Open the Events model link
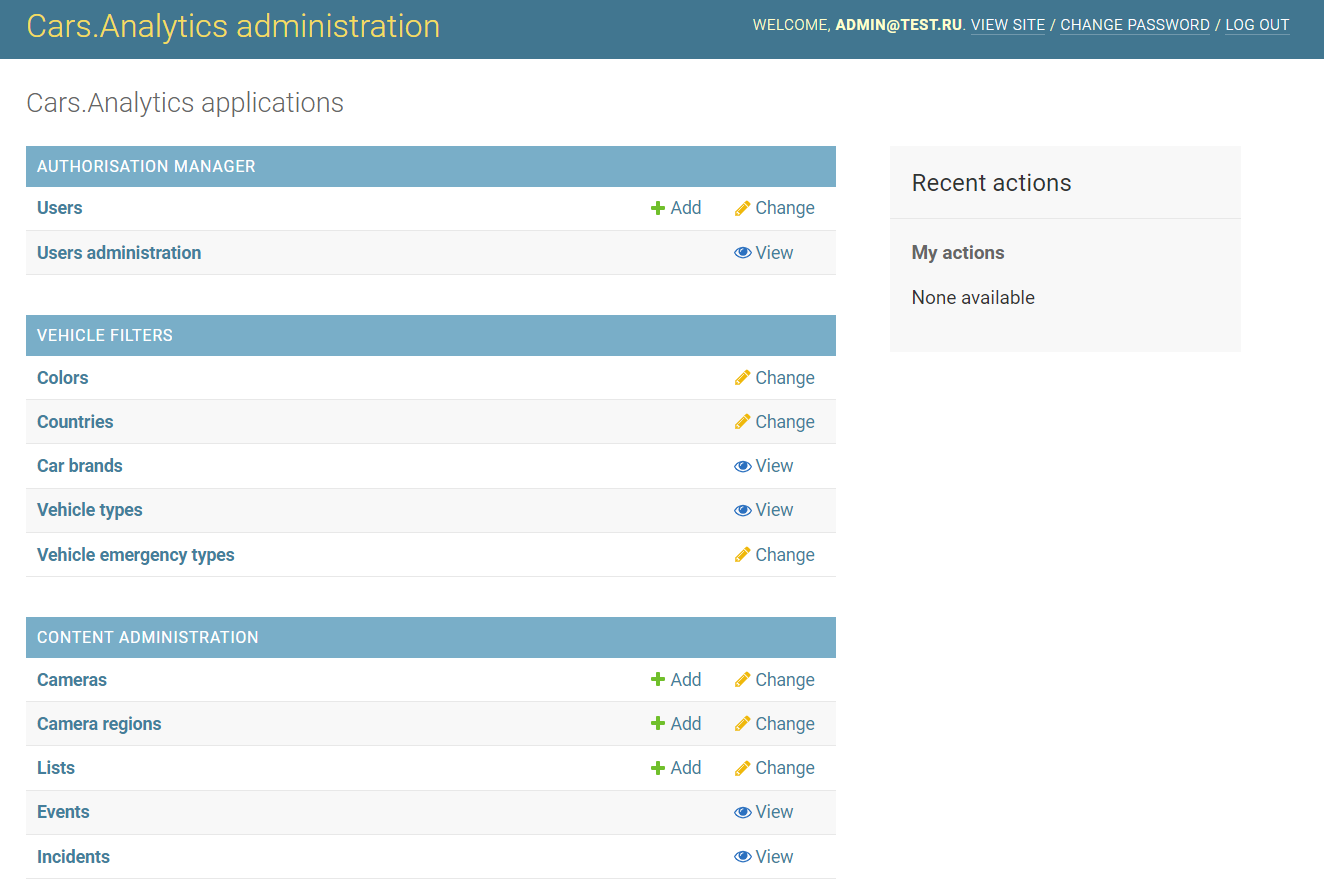The width and height of the screenshot is (1324, 879). point(63,812)
